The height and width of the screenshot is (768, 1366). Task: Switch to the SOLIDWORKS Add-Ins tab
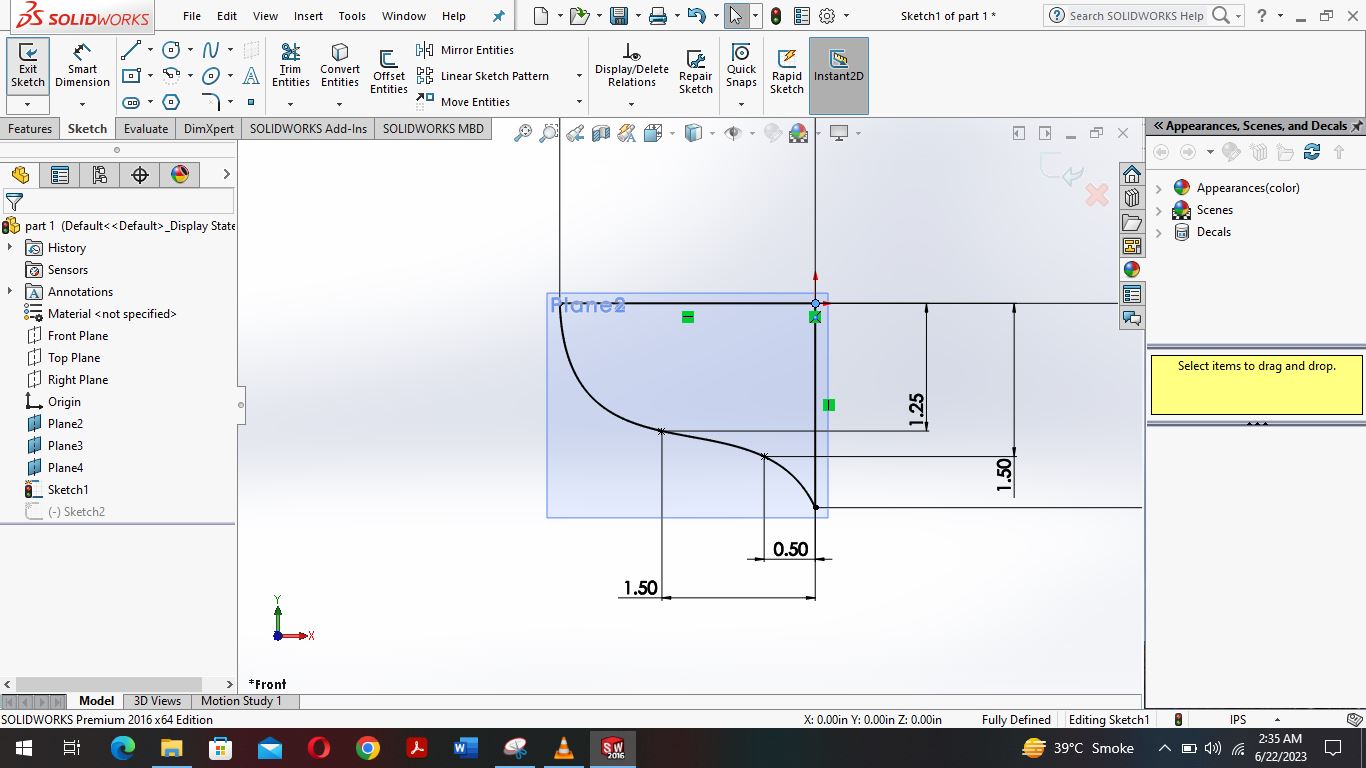(308, 129)
